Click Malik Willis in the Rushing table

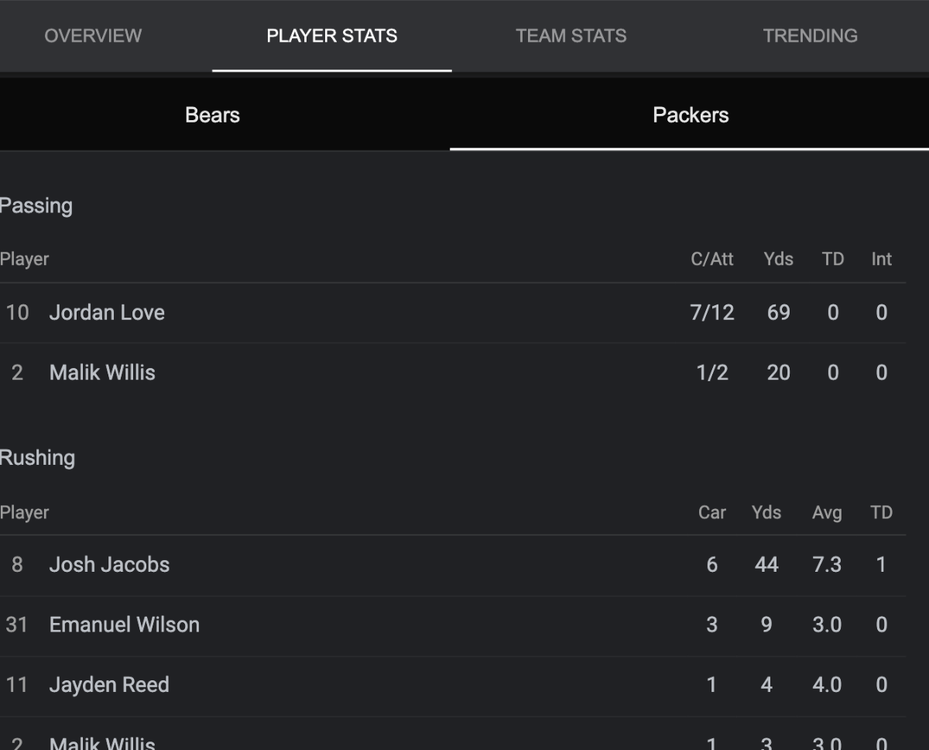pyautogui.click(x=102, y=742)
